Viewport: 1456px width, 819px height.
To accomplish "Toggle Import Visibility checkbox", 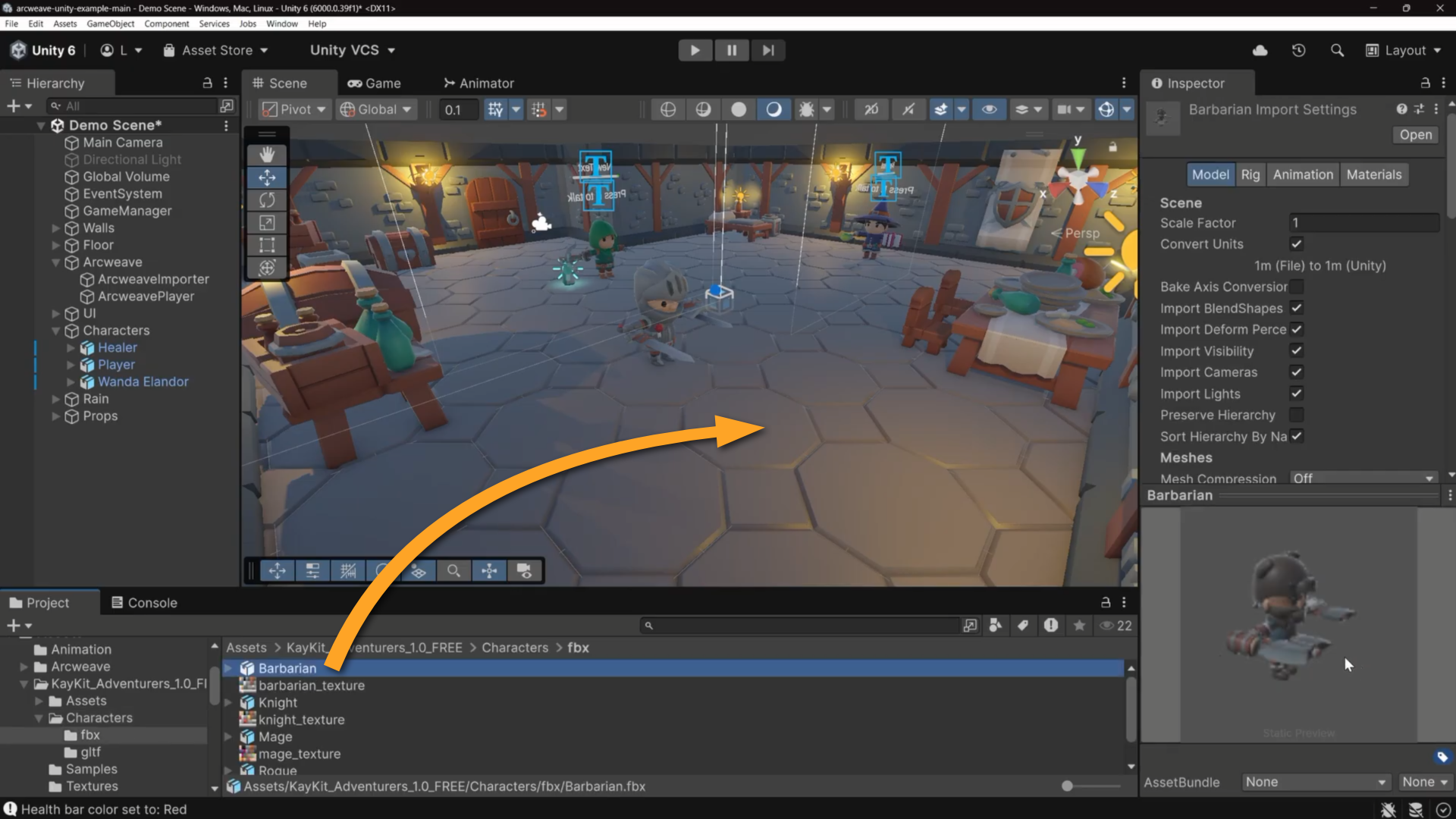I will coord(1296,350).
